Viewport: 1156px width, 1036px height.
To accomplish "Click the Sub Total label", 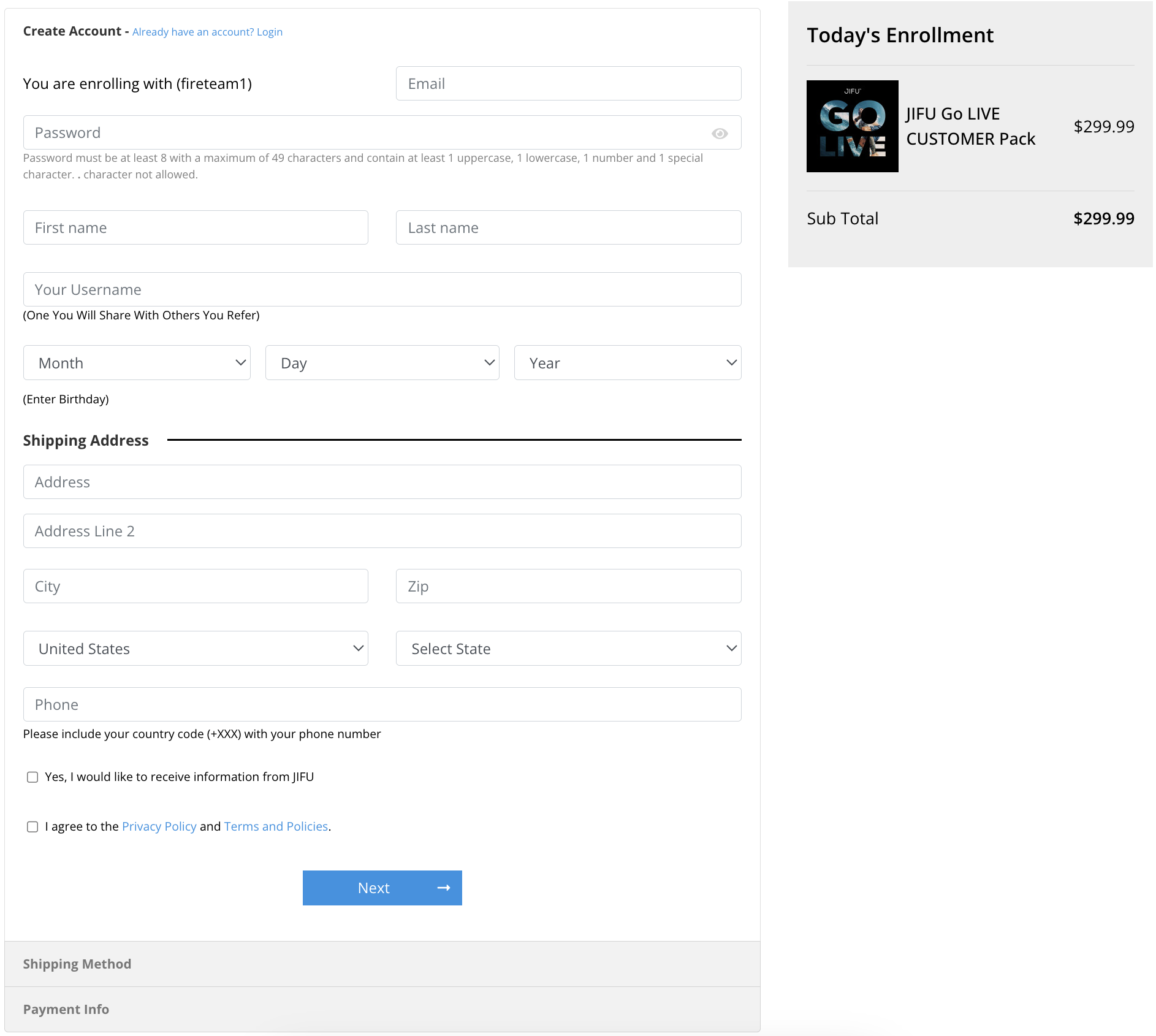I will 842,218.
